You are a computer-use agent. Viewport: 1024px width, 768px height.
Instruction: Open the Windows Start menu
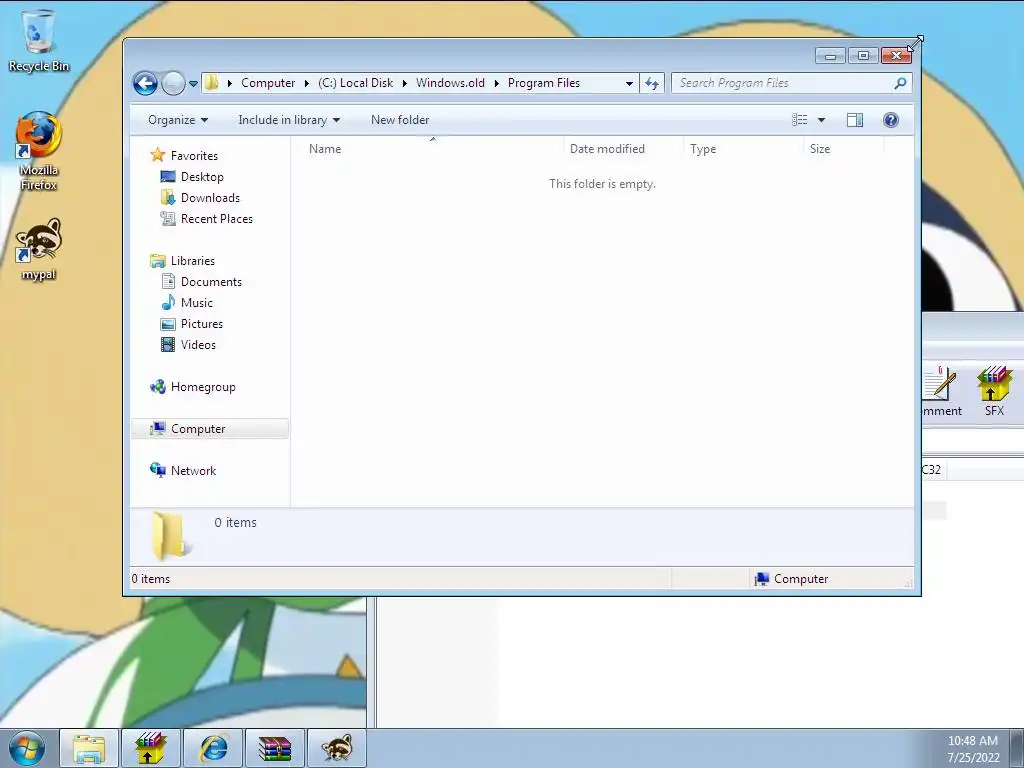[27, 748]
